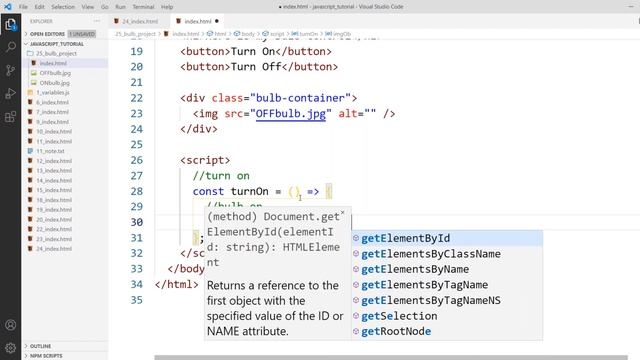Viewport: 640px width, 360px height.
Task: Open 24_index.html in explorer tree
Action: 54,249
